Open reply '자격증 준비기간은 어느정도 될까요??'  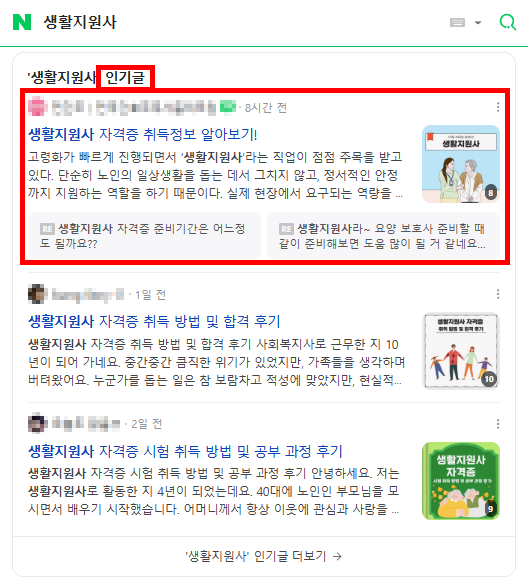[x=144, y=236]
